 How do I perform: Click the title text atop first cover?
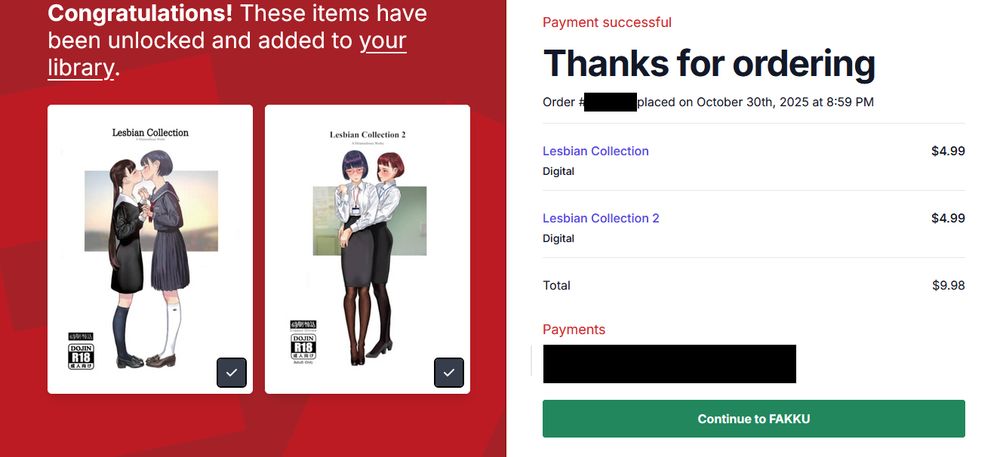[151, 133]
